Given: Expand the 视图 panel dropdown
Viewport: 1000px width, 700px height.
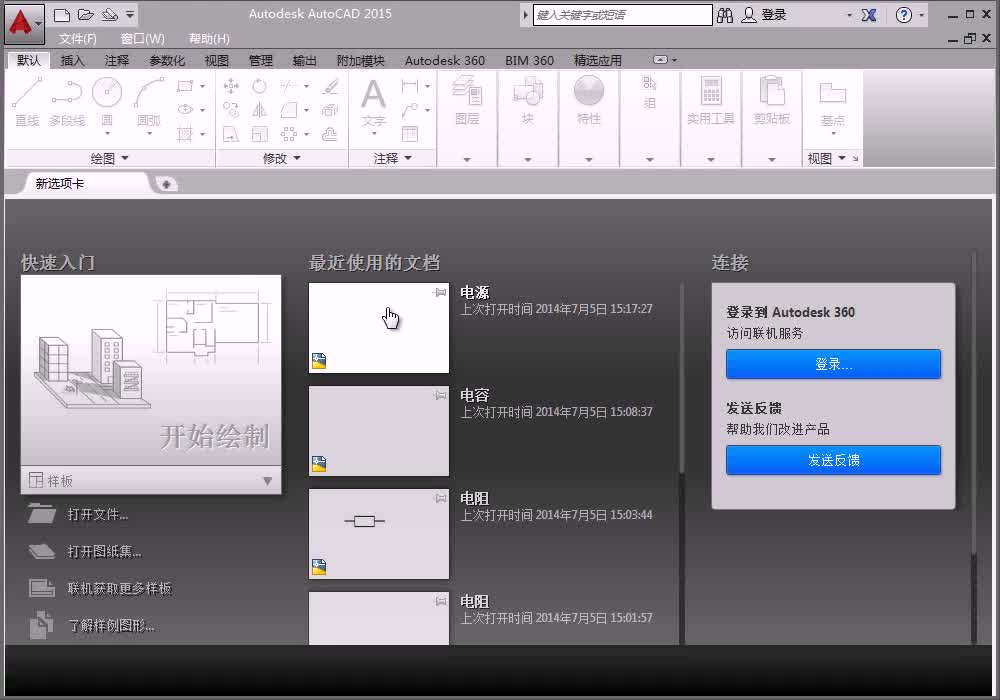Looking at the screenshot, I should (827, 158).
